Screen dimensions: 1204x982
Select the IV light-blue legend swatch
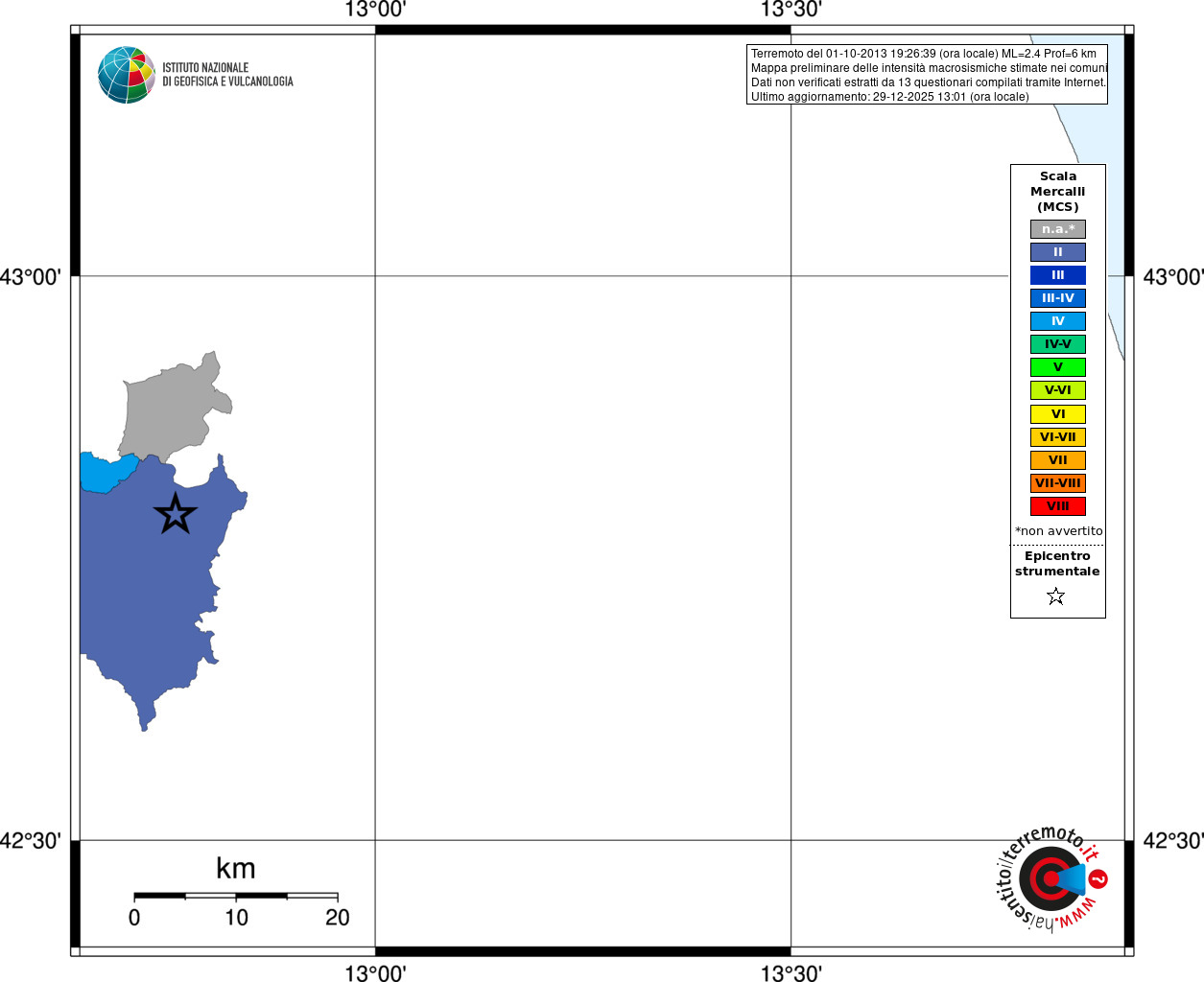(1058, 321)
